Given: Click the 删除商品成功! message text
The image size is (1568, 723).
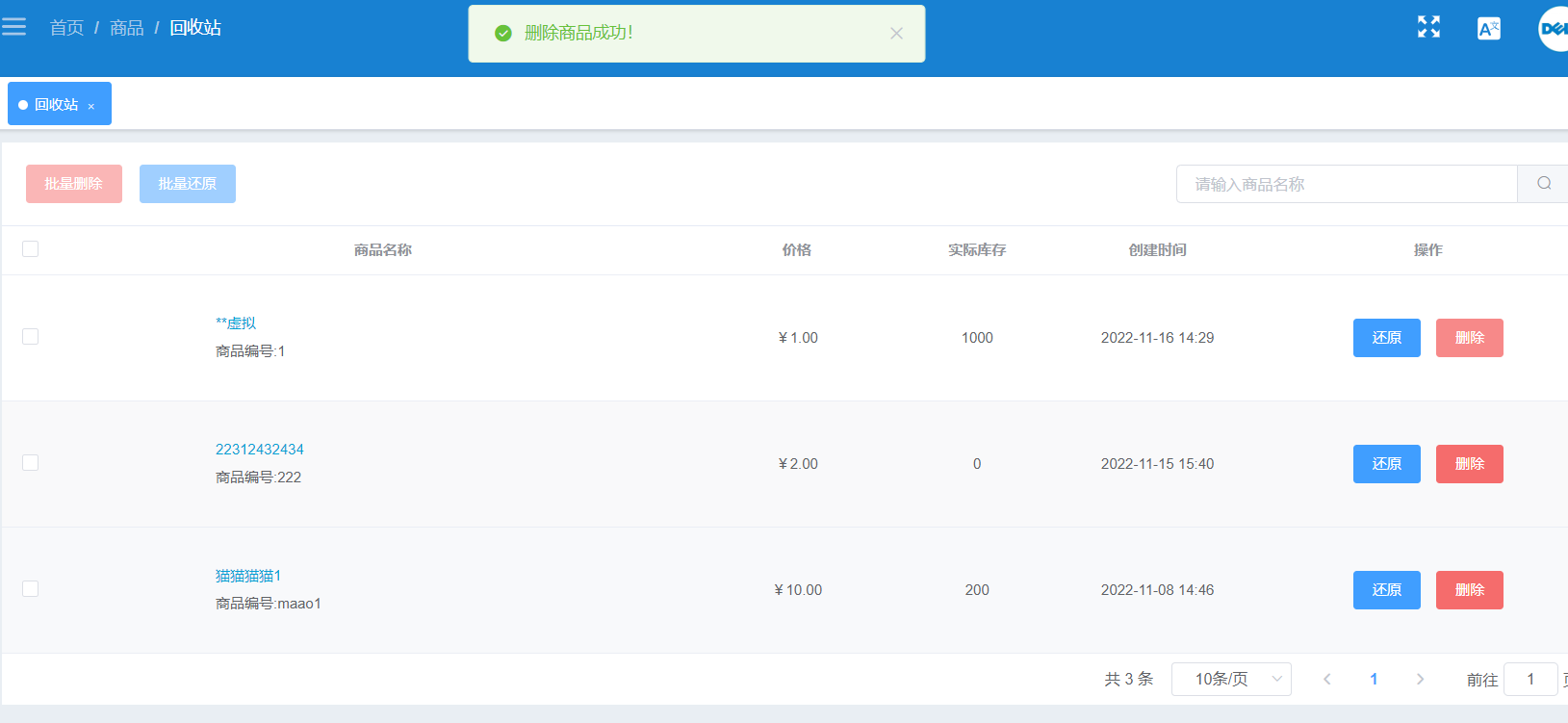Looking at the screenshot, I should (x=578, y=33).
